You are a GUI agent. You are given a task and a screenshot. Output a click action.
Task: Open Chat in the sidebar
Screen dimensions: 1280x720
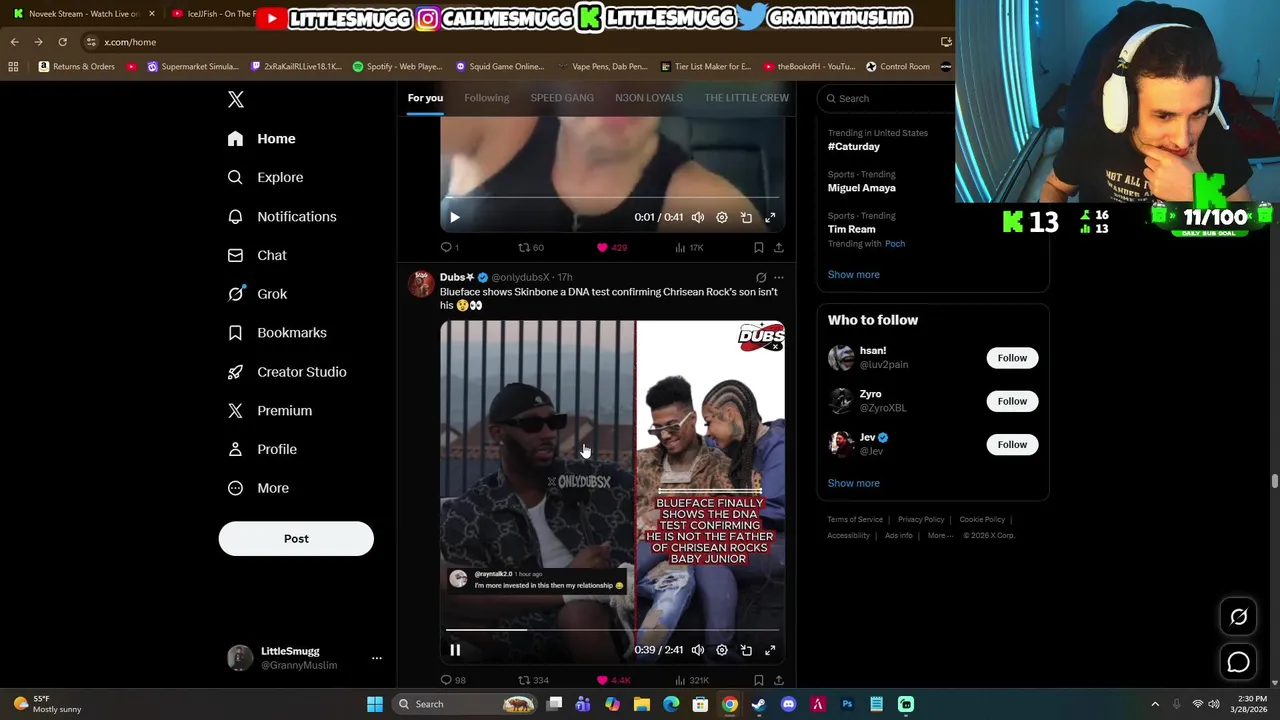(257, 255)
